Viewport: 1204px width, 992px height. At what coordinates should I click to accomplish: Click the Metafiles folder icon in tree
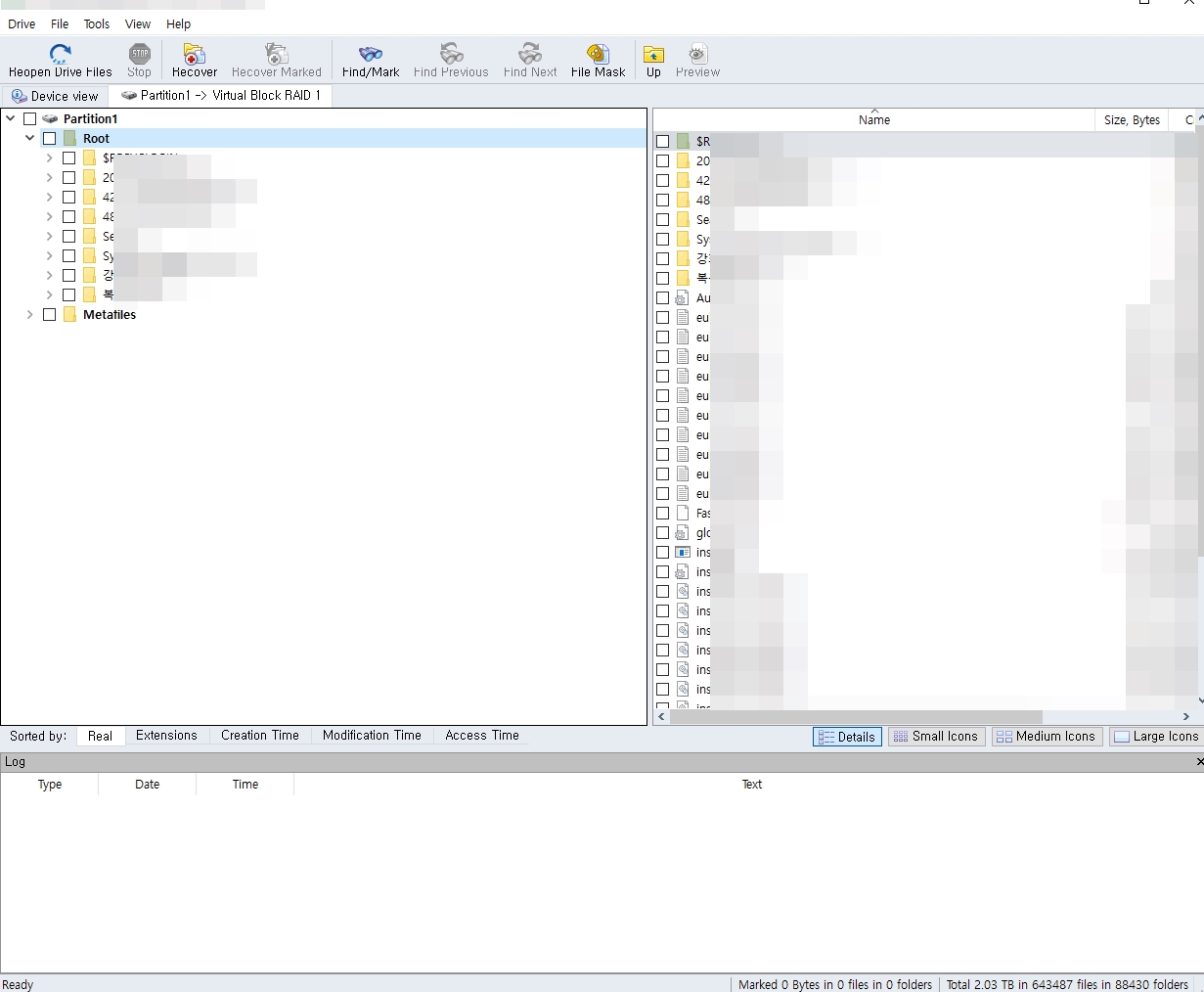tap(69, 314)
